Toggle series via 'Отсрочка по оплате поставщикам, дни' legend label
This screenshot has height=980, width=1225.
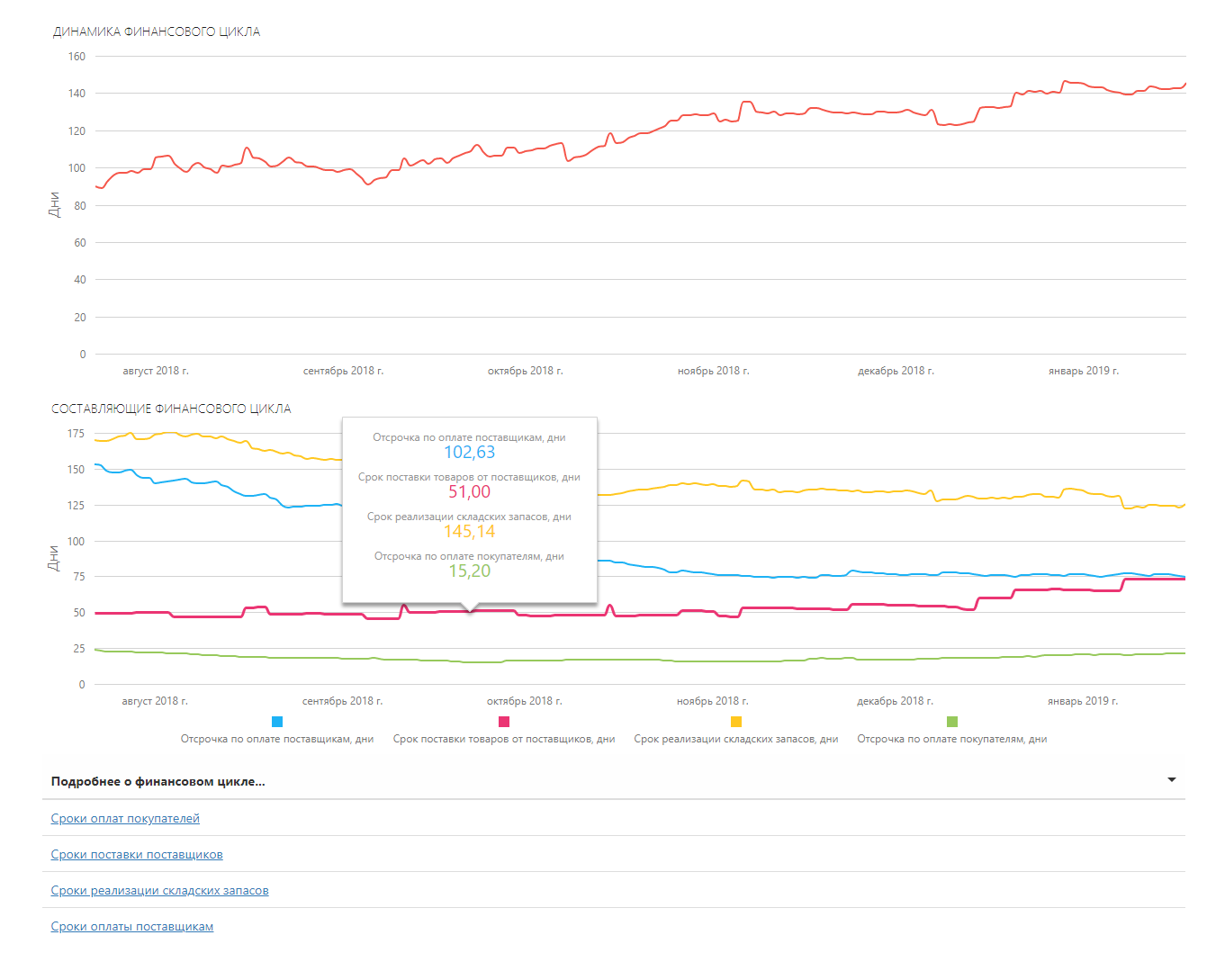(277, 739)
